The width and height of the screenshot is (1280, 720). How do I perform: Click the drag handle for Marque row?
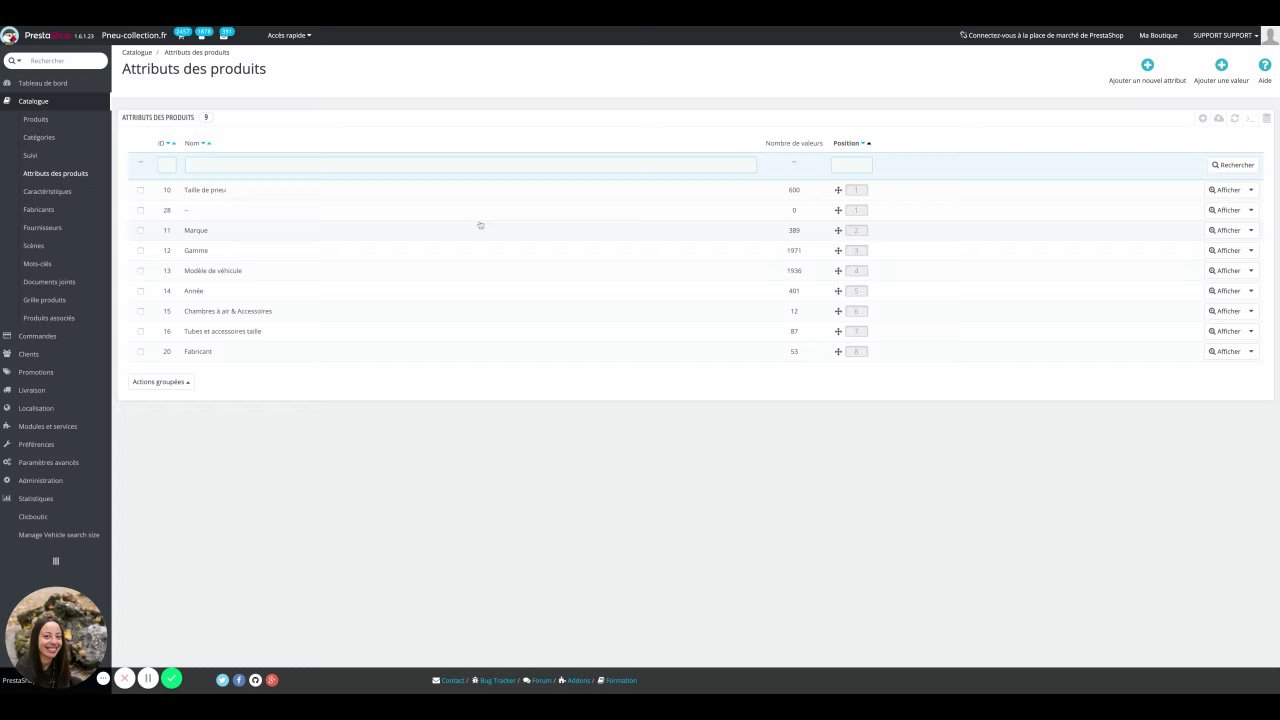coord(838,230)
